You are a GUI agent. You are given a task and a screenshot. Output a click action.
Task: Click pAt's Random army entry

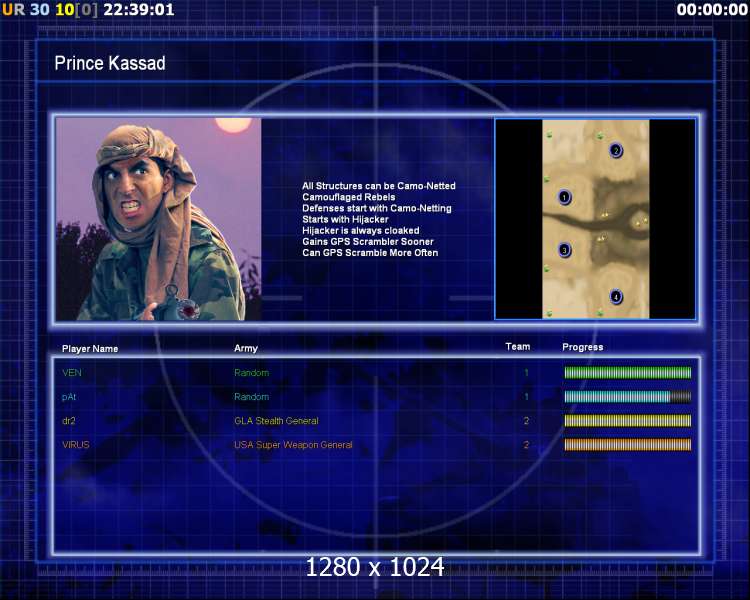[x=252, y=397]
